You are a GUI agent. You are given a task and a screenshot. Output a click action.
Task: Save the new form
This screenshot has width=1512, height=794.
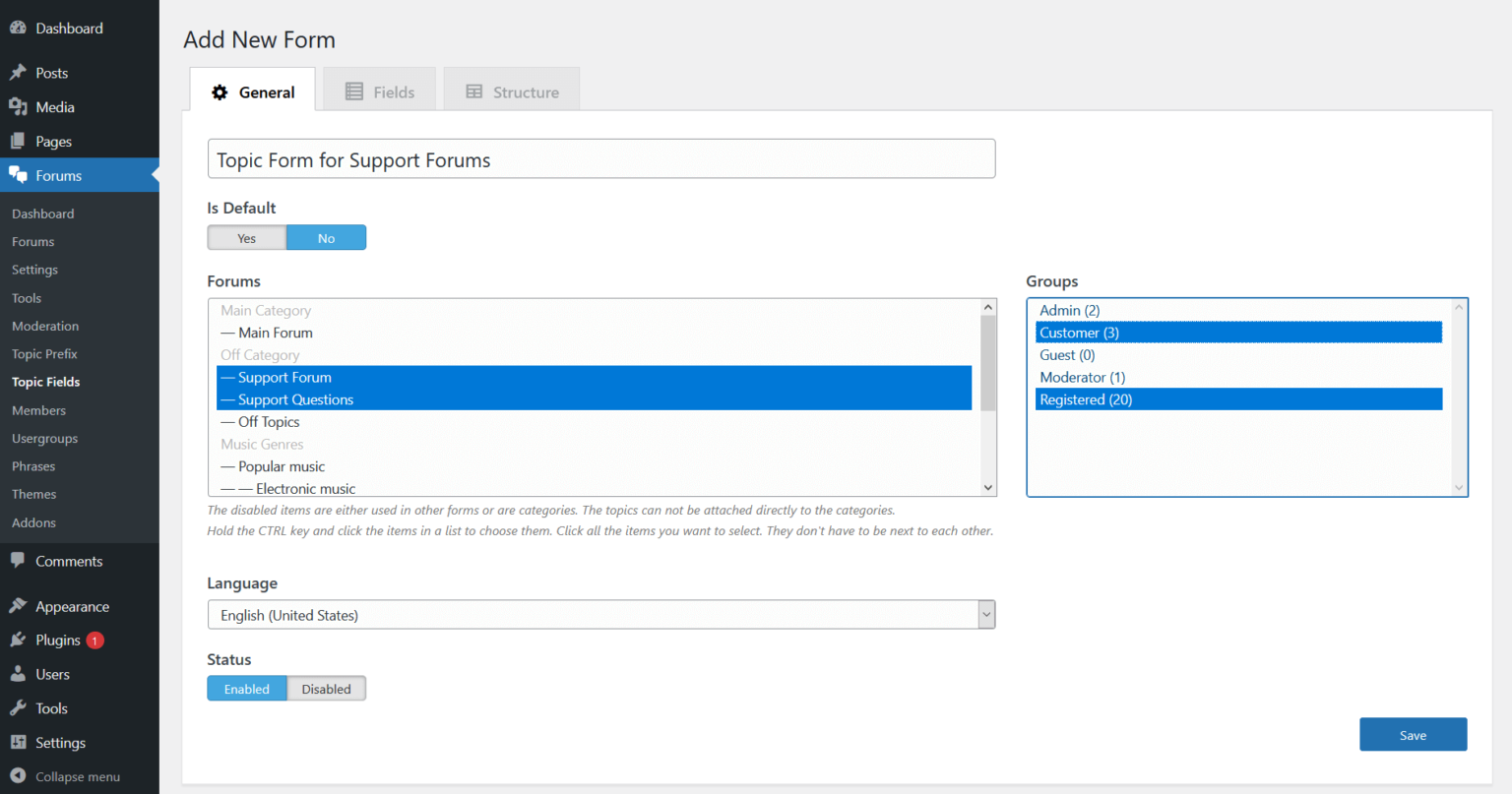coord(1413,735)
